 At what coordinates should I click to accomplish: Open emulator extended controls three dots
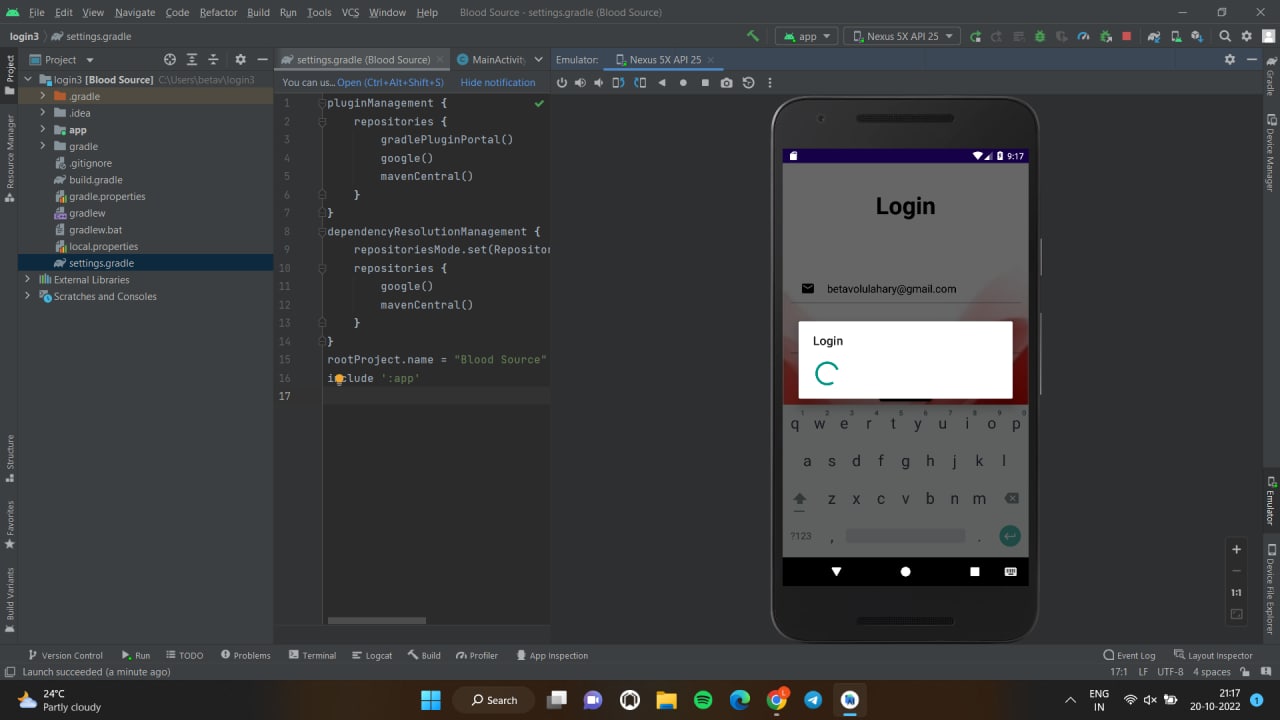coord(769,83)
